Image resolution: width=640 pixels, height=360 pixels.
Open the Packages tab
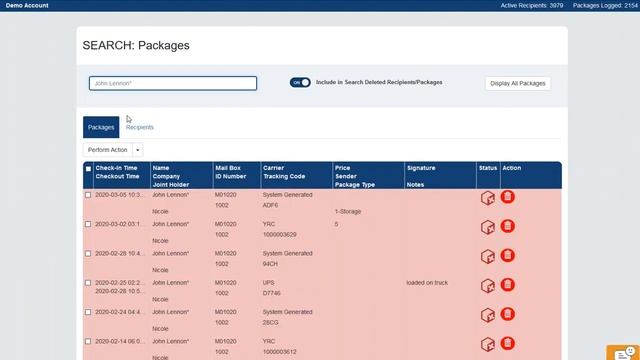click(x=101, y=127)
